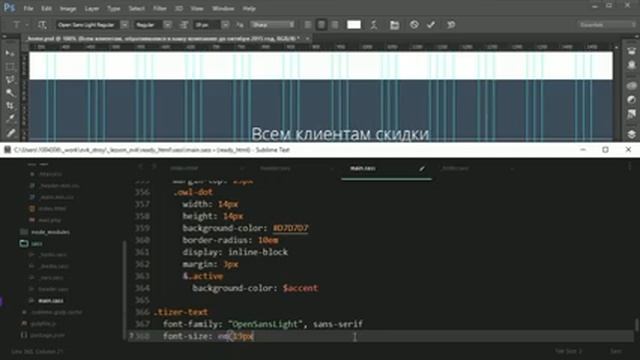Center align text button in options bar
This screenshot has height=360, width=640.
(322, 25)
